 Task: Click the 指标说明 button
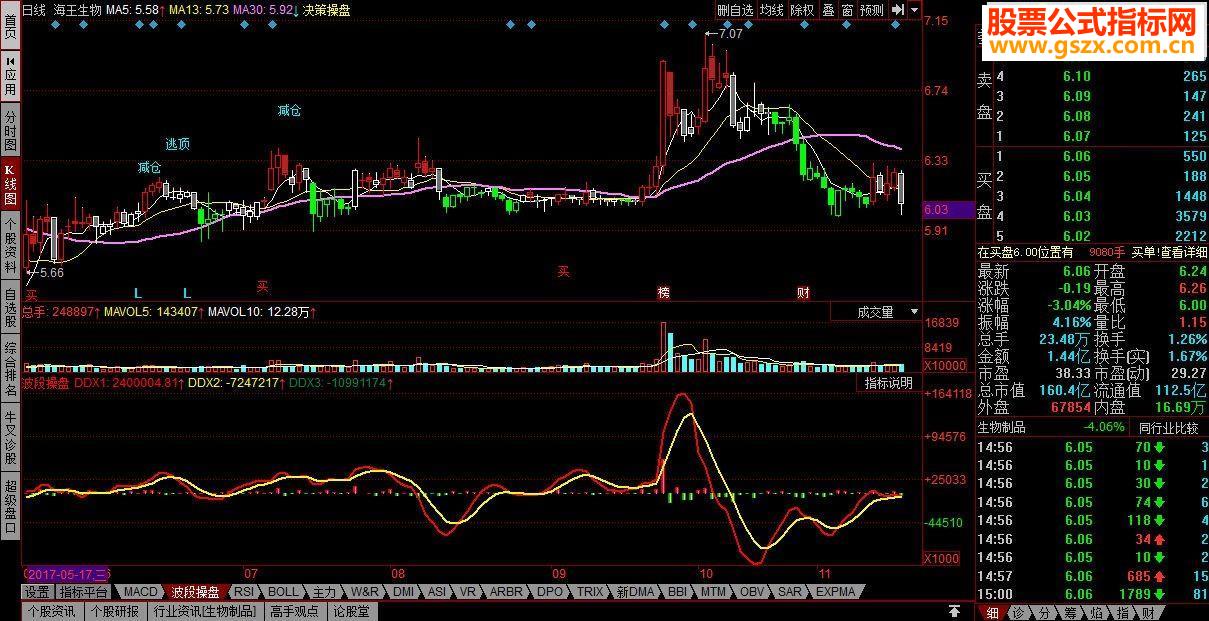coord(889,383)
